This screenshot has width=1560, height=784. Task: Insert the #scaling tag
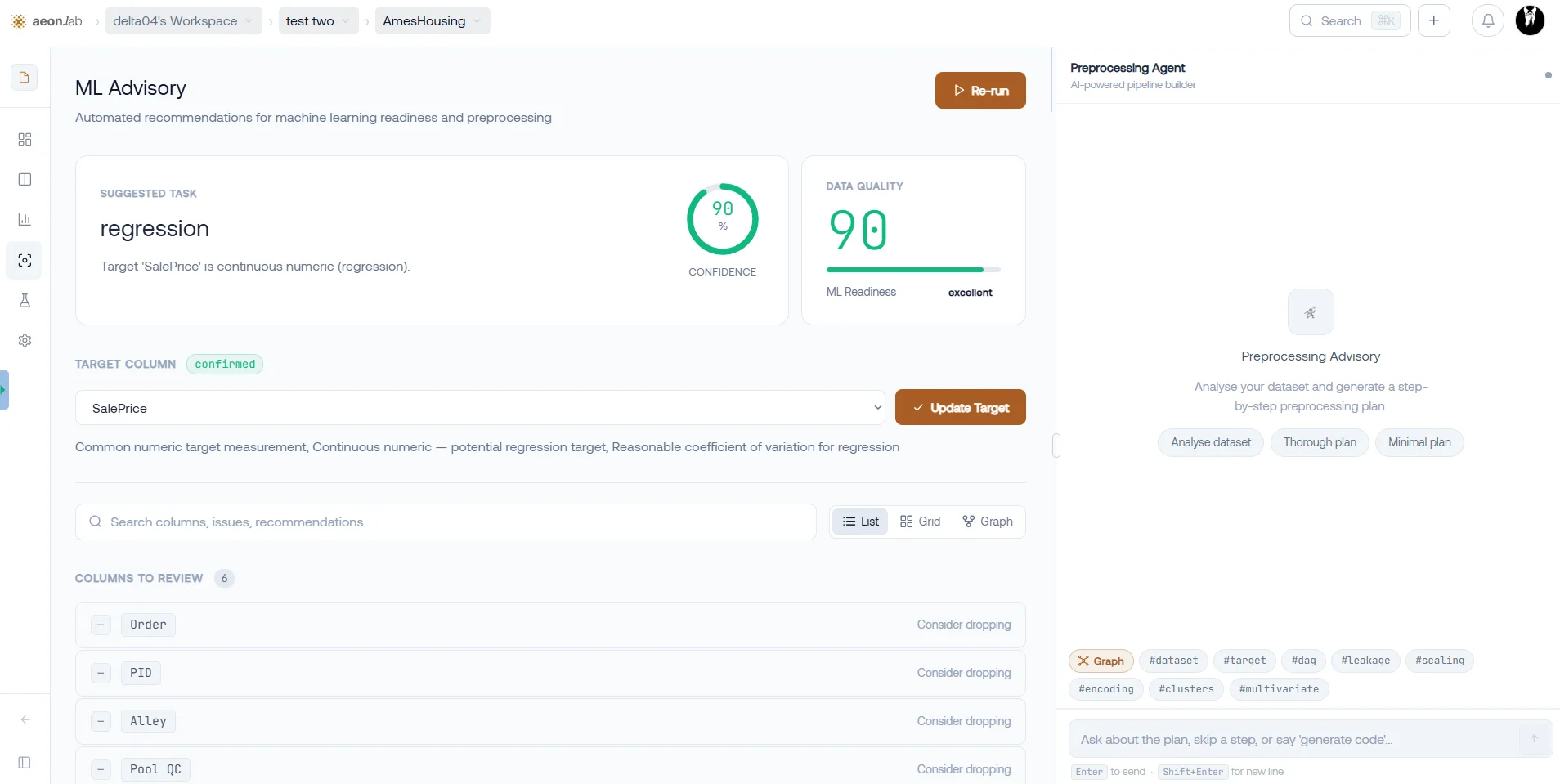[1439, 661]
